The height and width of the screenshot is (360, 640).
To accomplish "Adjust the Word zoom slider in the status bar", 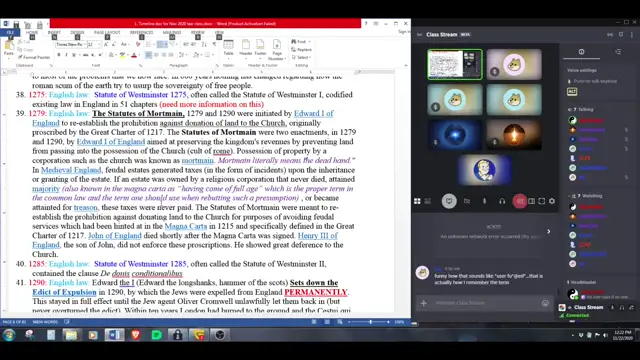I will coord(370,322).
